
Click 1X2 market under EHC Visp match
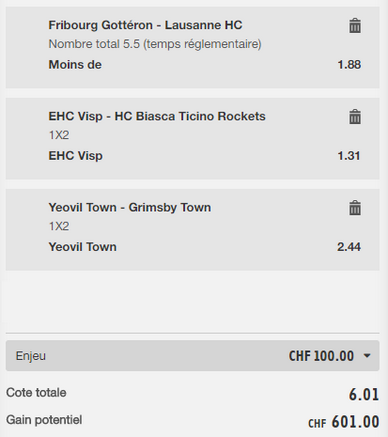tap(59, 135)
